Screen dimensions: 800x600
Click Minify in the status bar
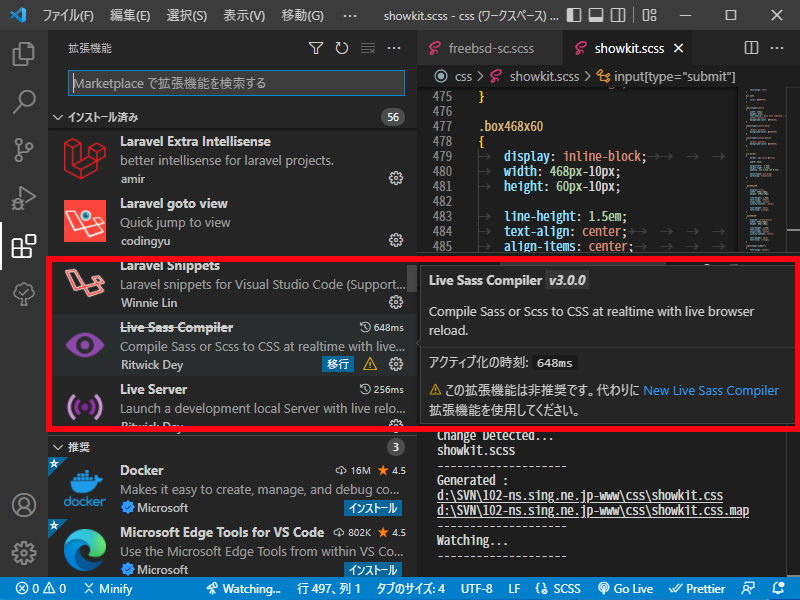108,588
